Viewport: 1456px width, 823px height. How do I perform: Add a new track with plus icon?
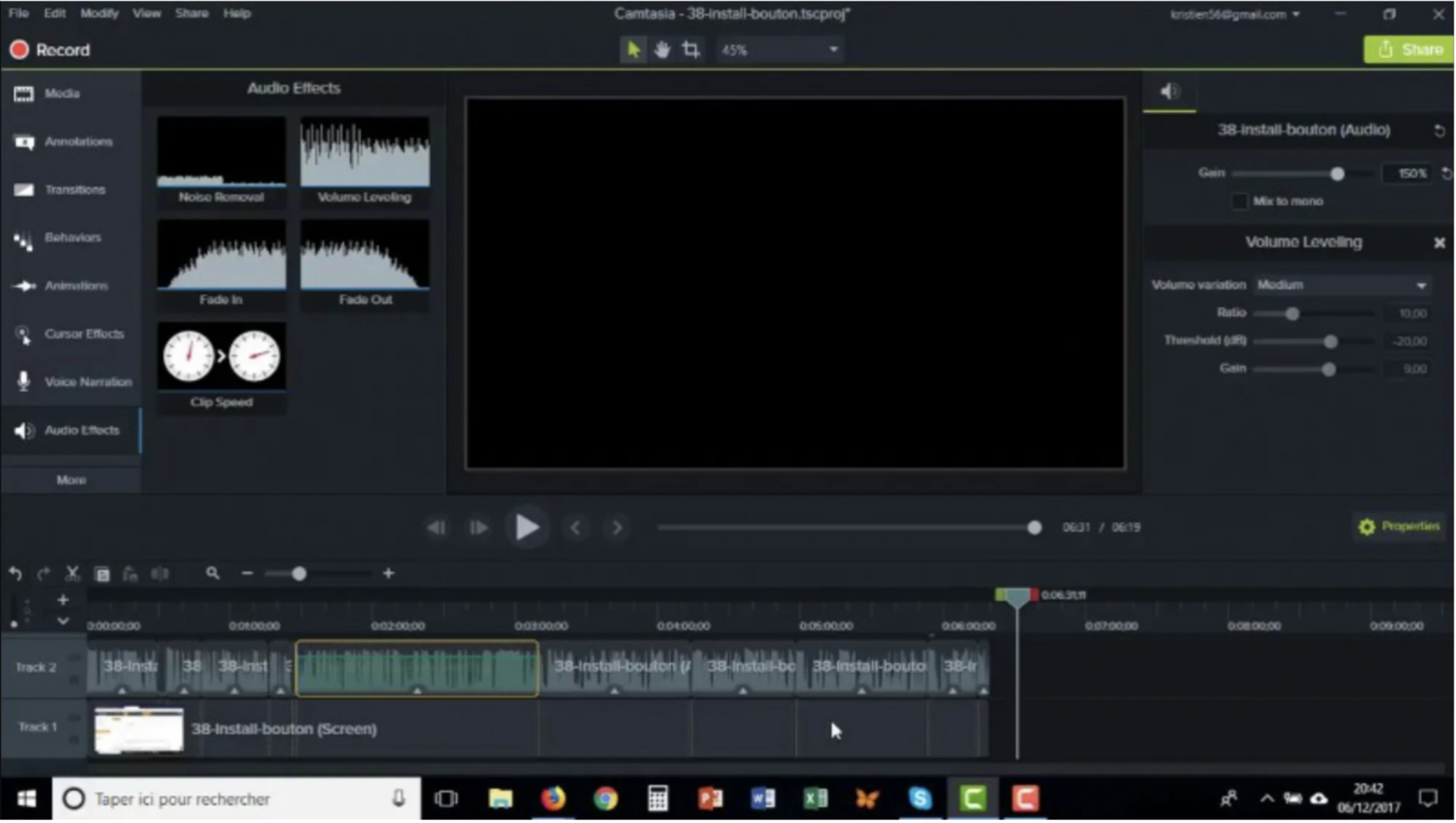[x=63, y=600]
